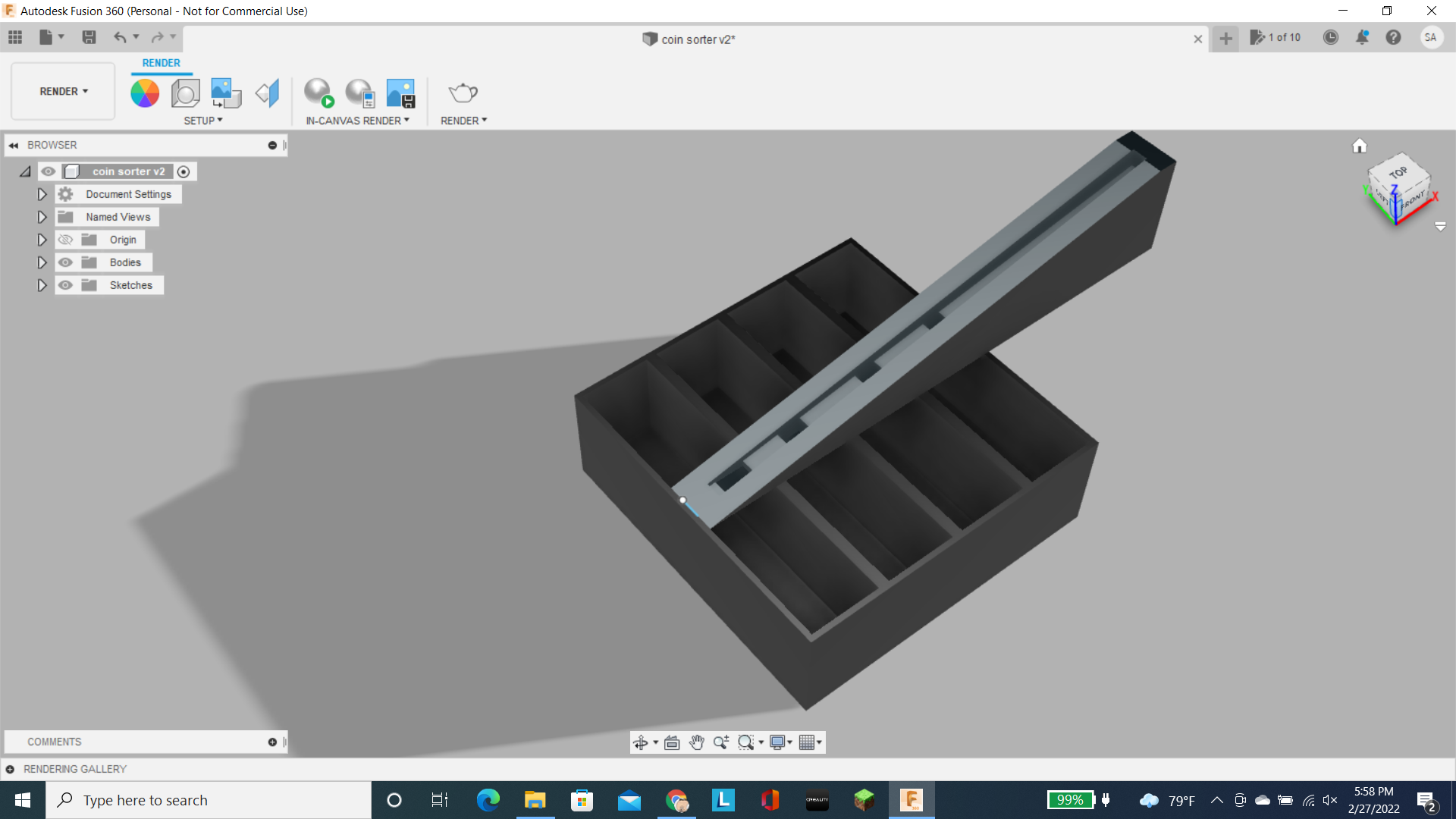The image size is (1456, 819).
Task: Select the teapot Render icon
Action: [x=463, y=93]
